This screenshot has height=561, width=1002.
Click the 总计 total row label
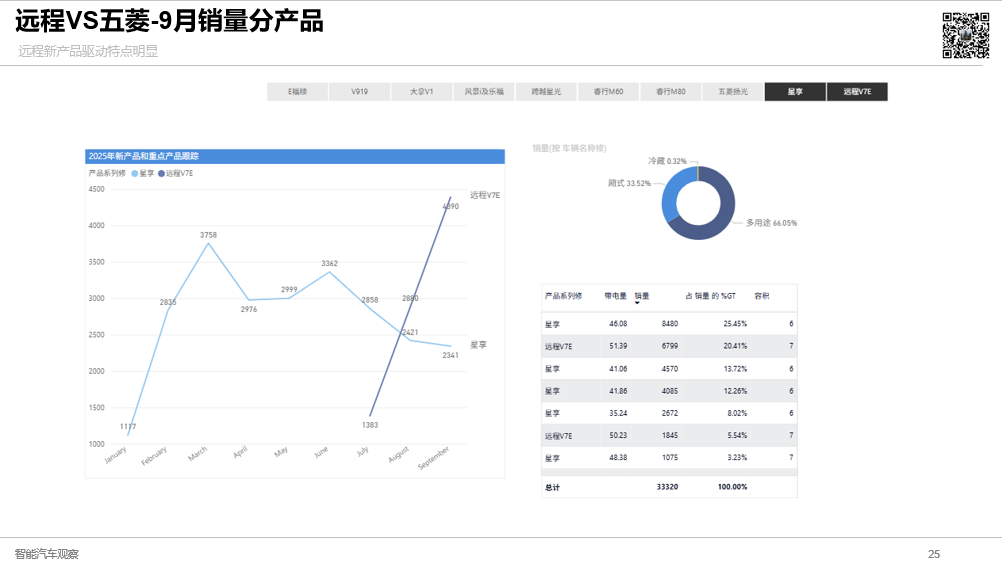(552, 488)
